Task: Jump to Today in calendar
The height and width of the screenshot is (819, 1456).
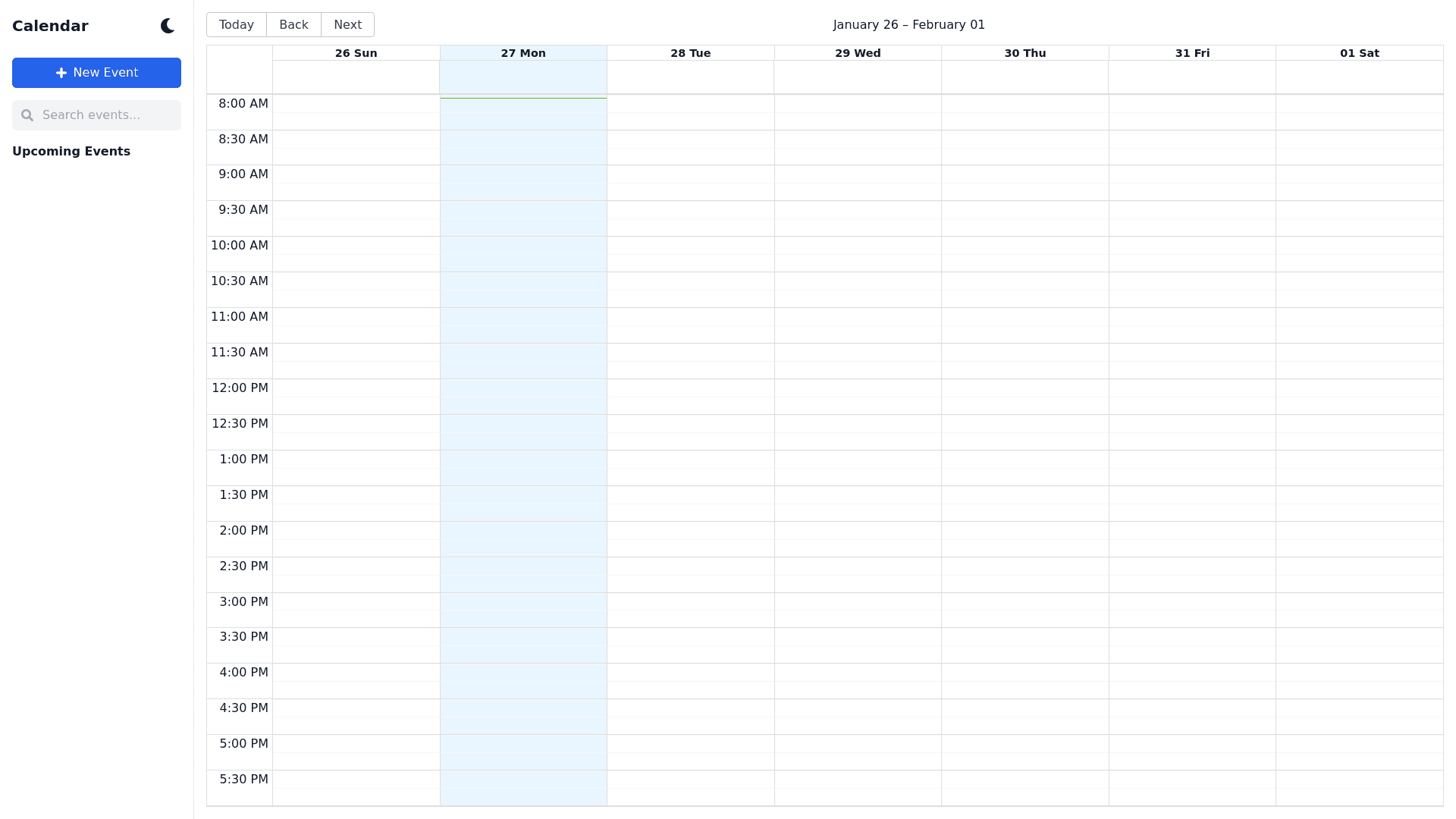Action: pos(236,25)
